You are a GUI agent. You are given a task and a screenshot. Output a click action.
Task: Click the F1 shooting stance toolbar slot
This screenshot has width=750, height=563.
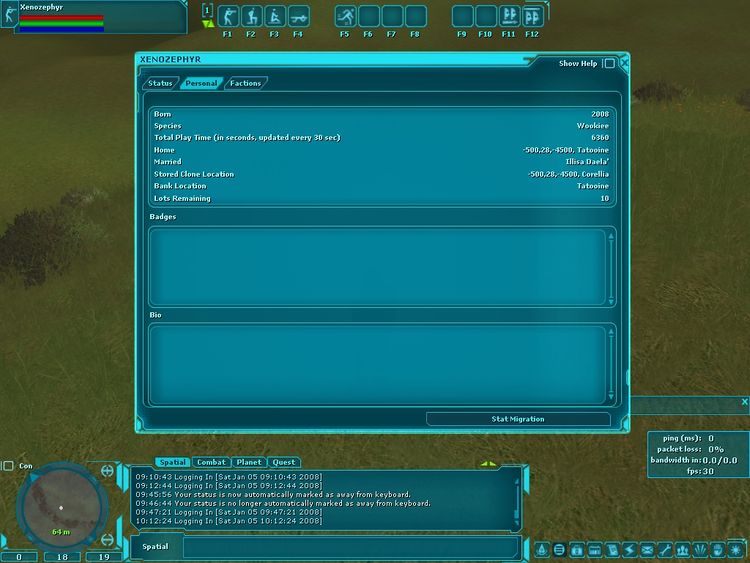point(227,16)
